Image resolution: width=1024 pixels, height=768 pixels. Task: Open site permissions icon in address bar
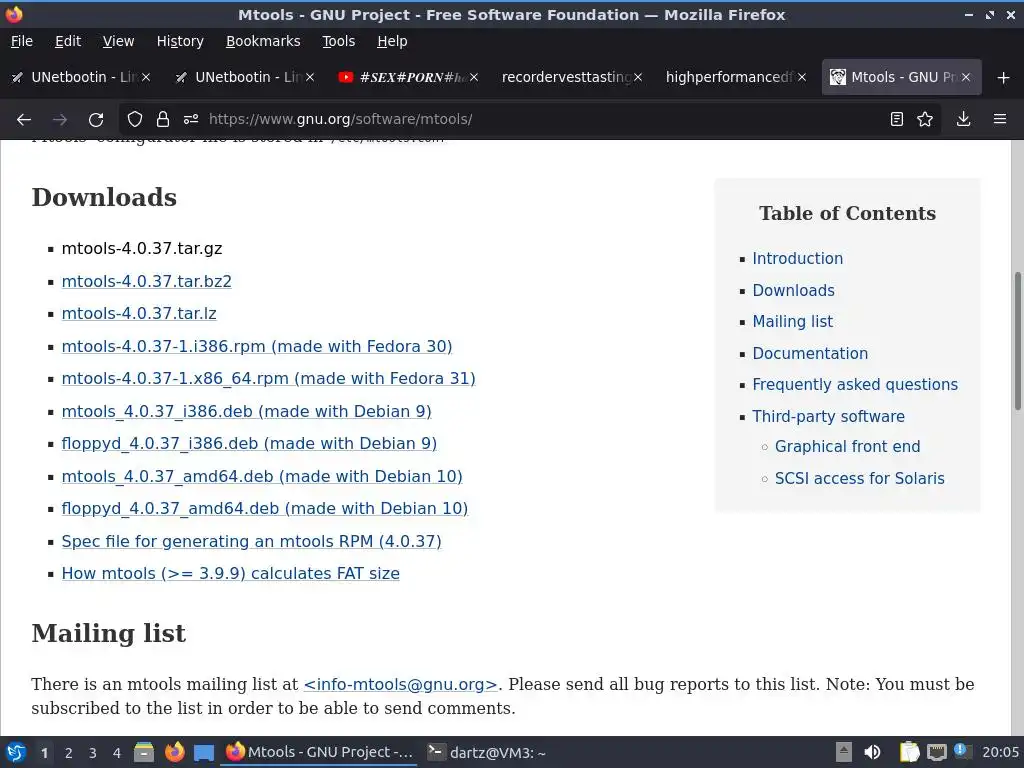tap(191, 120)
